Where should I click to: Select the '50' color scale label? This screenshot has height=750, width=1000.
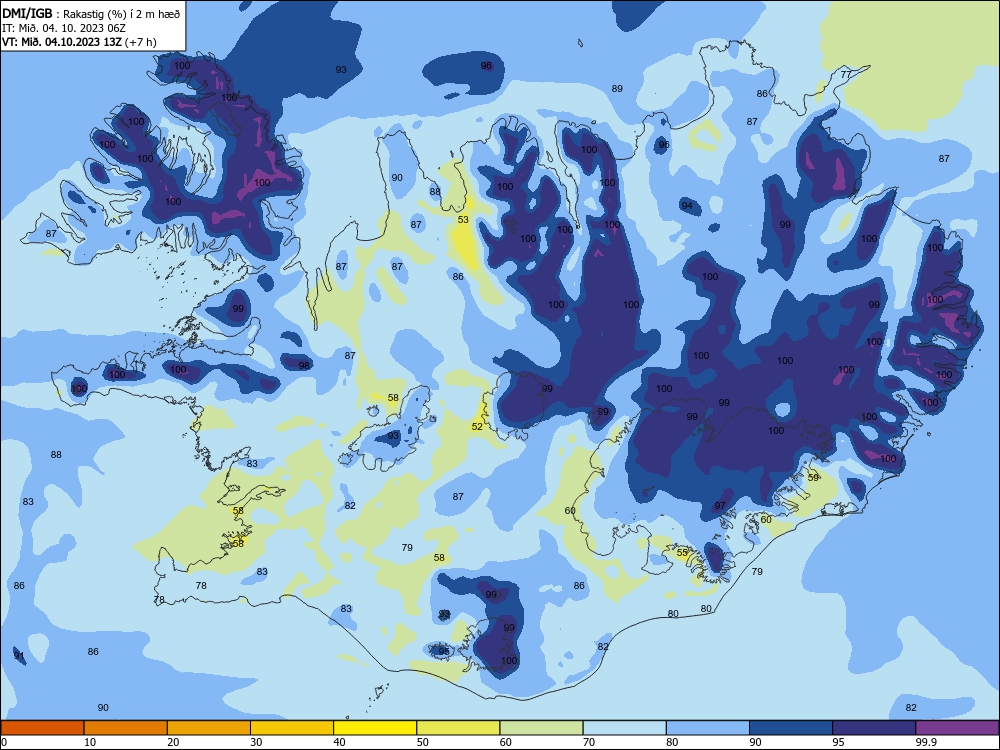tap(422, 742)
